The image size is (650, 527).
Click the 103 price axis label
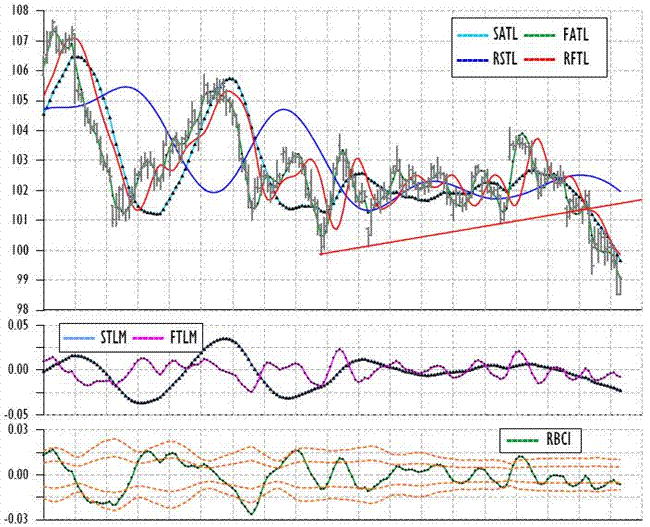(20, 160)
